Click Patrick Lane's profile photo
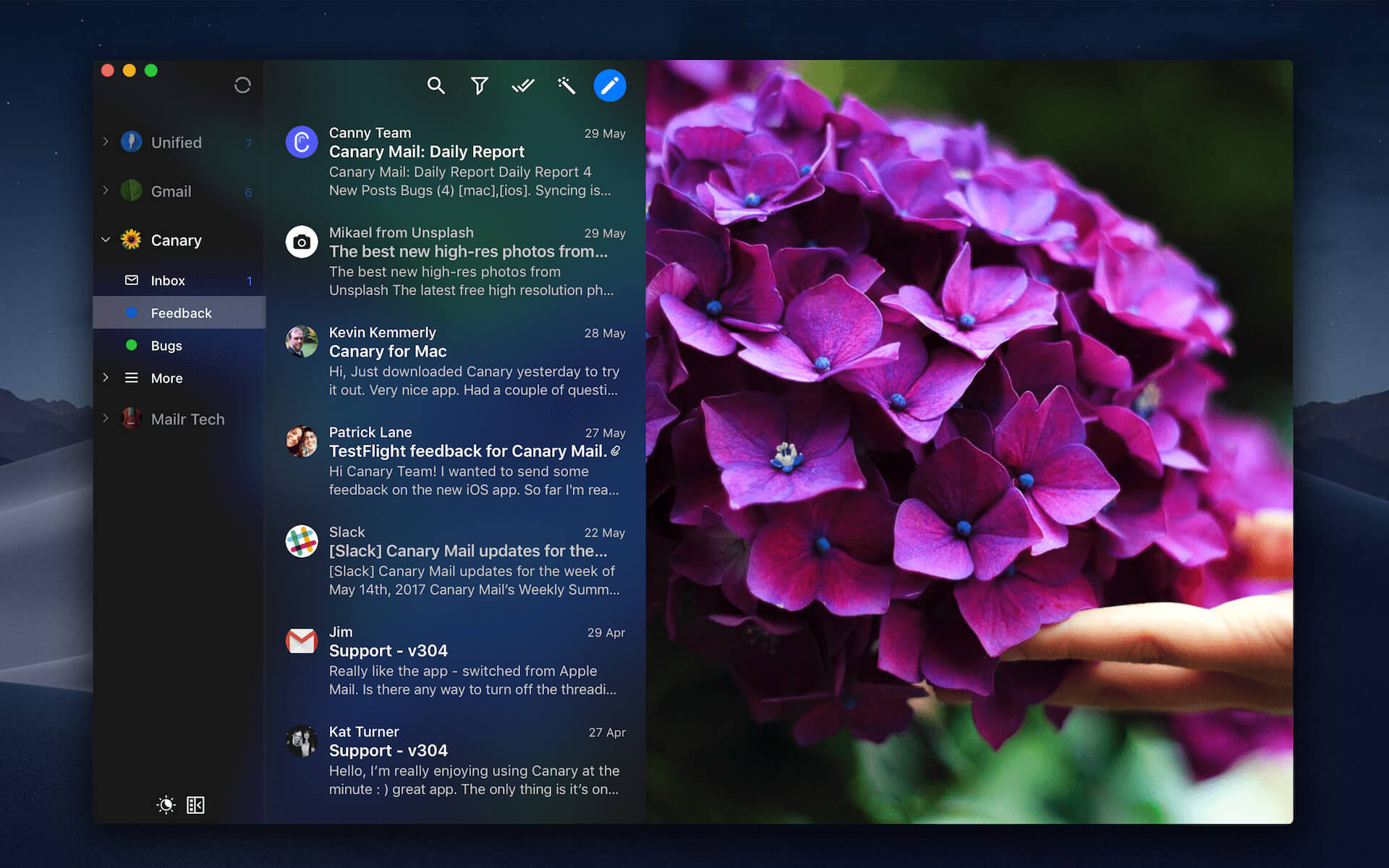Image resolution: width=1389 pixels, height=868 pixels. click(302, 441)
